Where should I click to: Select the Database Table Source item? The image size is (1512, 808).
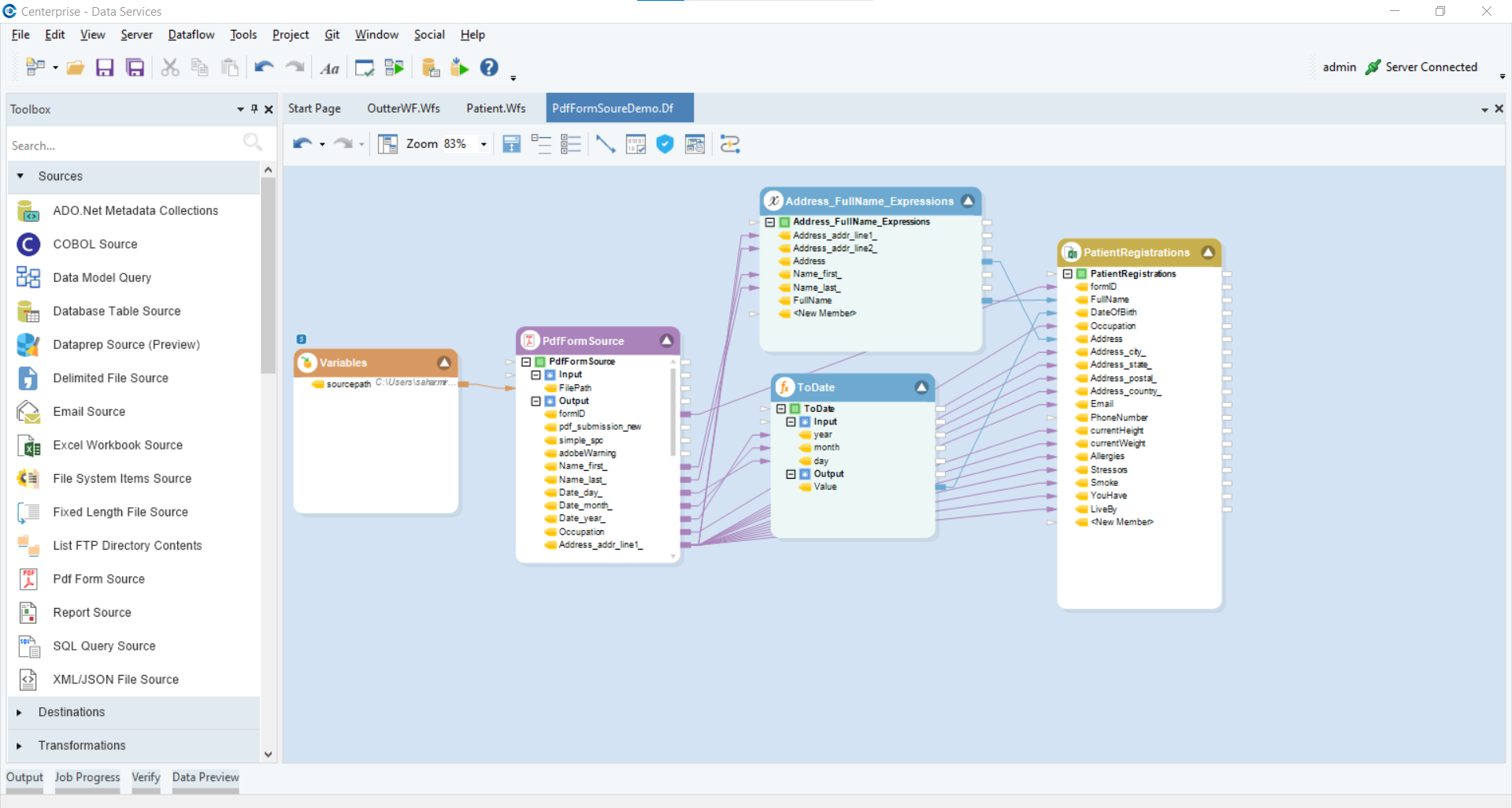click(x=115, y=311)
